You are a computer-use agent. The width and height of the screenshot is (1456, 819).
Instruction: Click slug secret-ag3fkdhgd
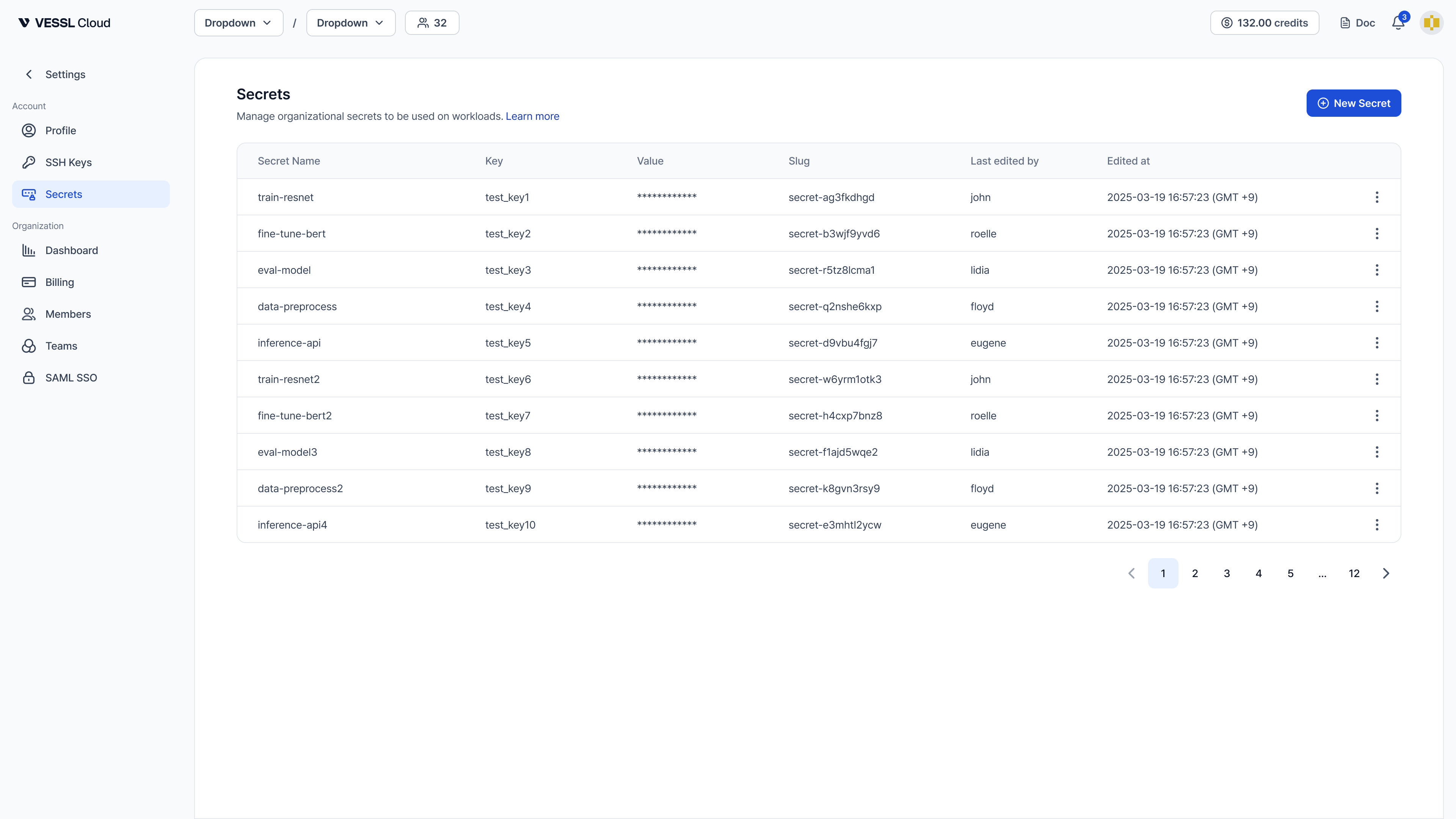[x=832, y=197]
